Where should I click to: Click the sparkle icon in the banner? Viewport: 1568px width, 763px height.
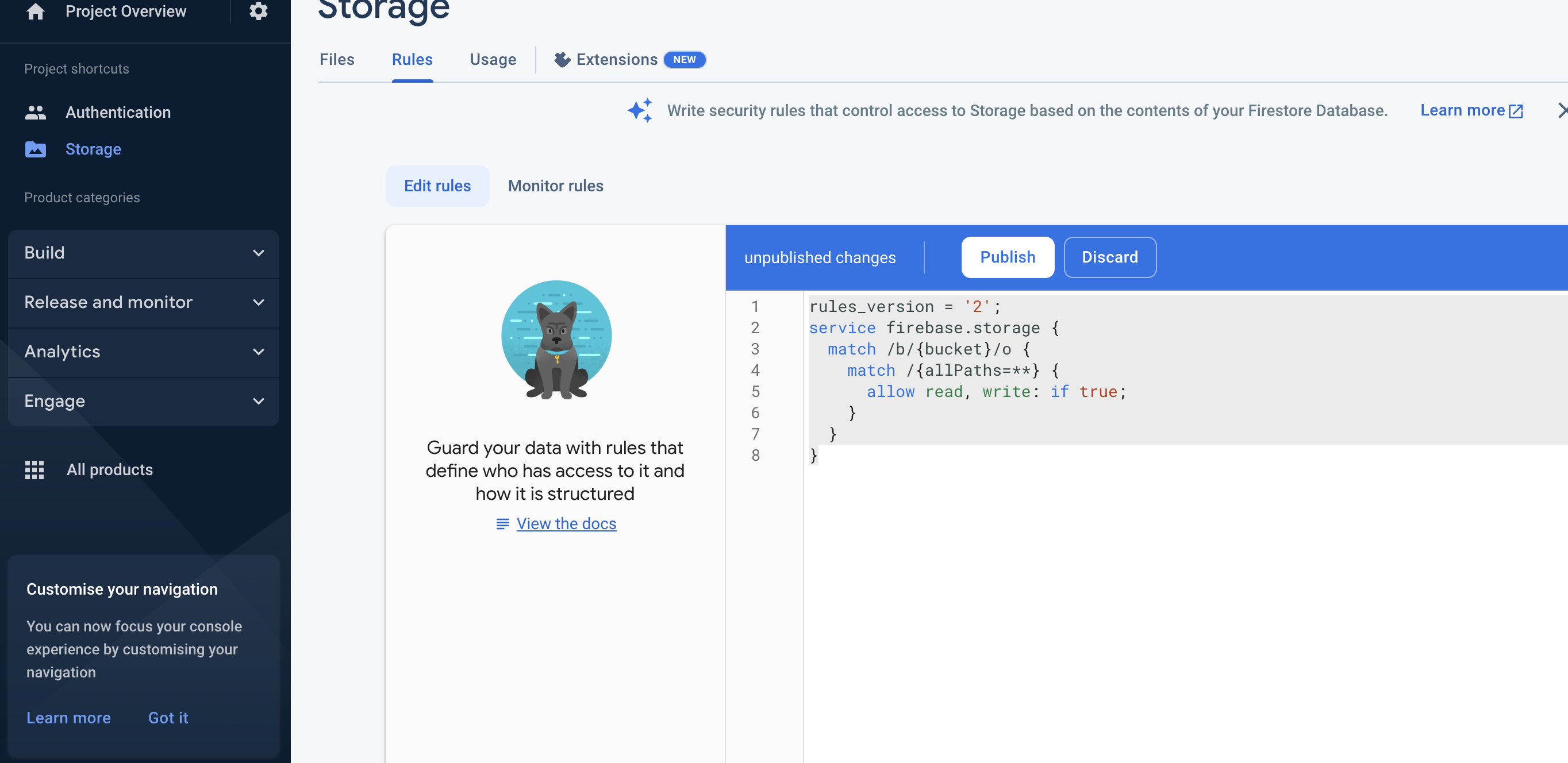640,111
